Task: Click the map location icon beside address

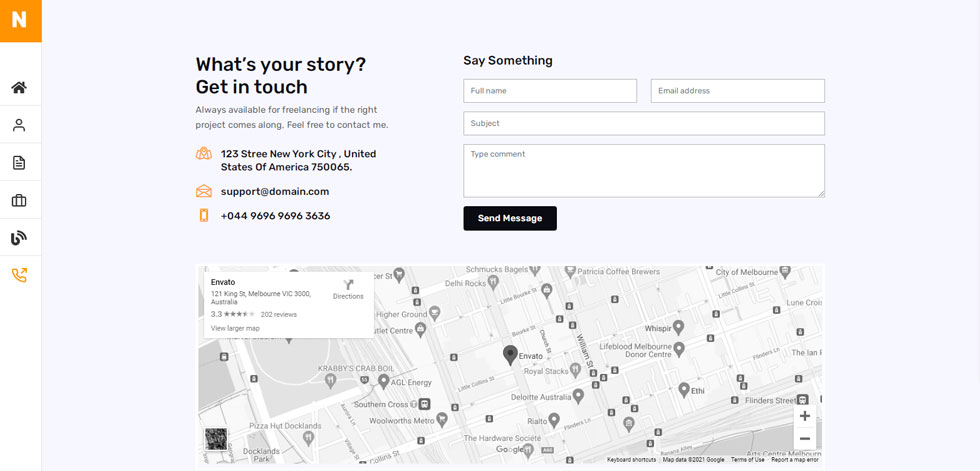Action: [x=204, y=154]
